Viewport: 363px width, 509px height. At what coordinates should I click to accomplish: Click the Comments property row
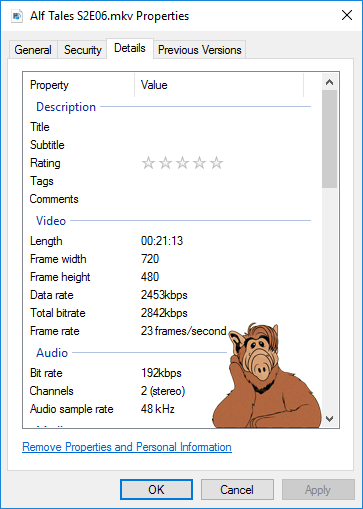(167, 199)
